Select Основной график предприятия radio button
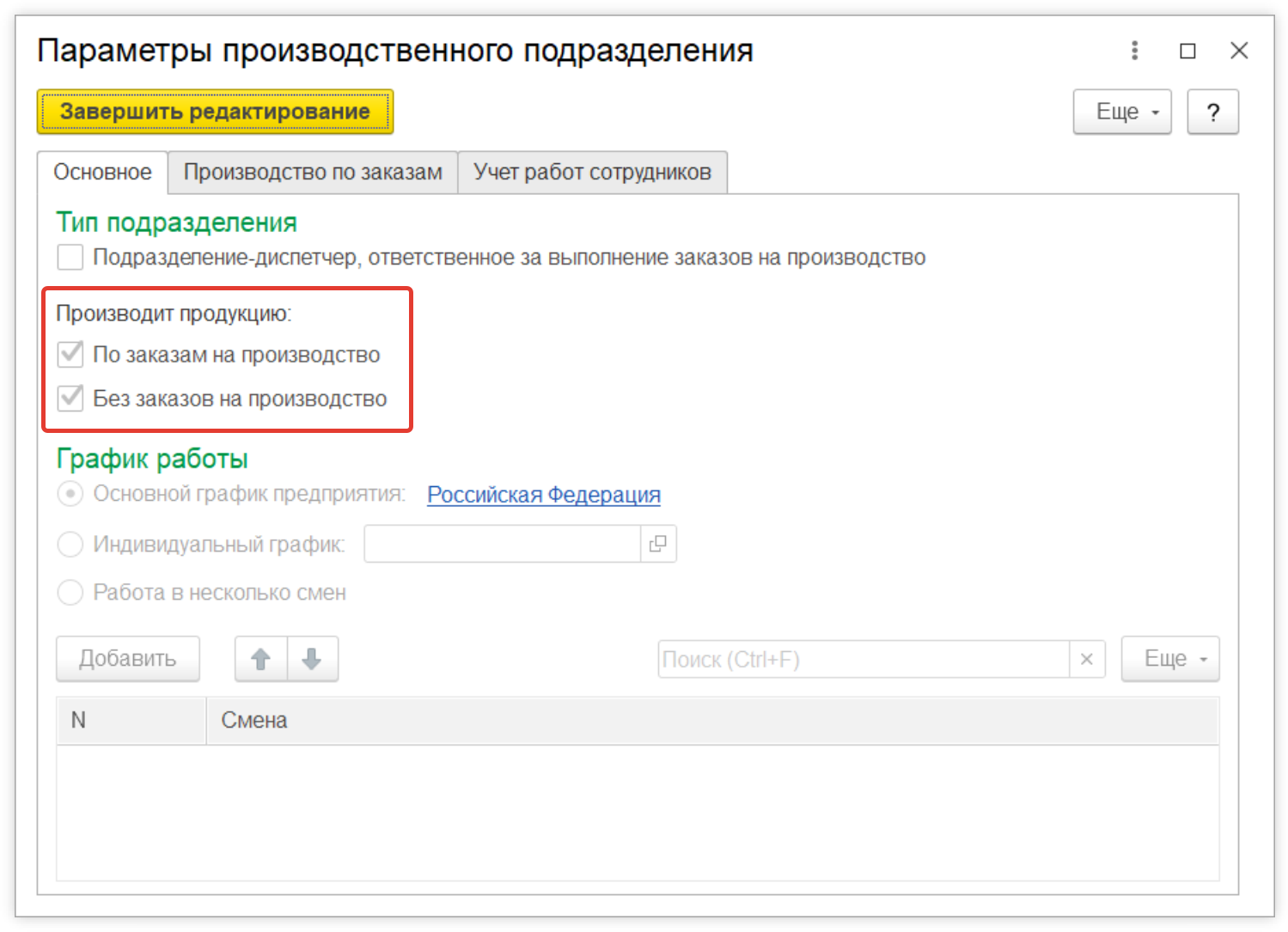Viewport: 1288px width, 932px height. click(70, 494)
